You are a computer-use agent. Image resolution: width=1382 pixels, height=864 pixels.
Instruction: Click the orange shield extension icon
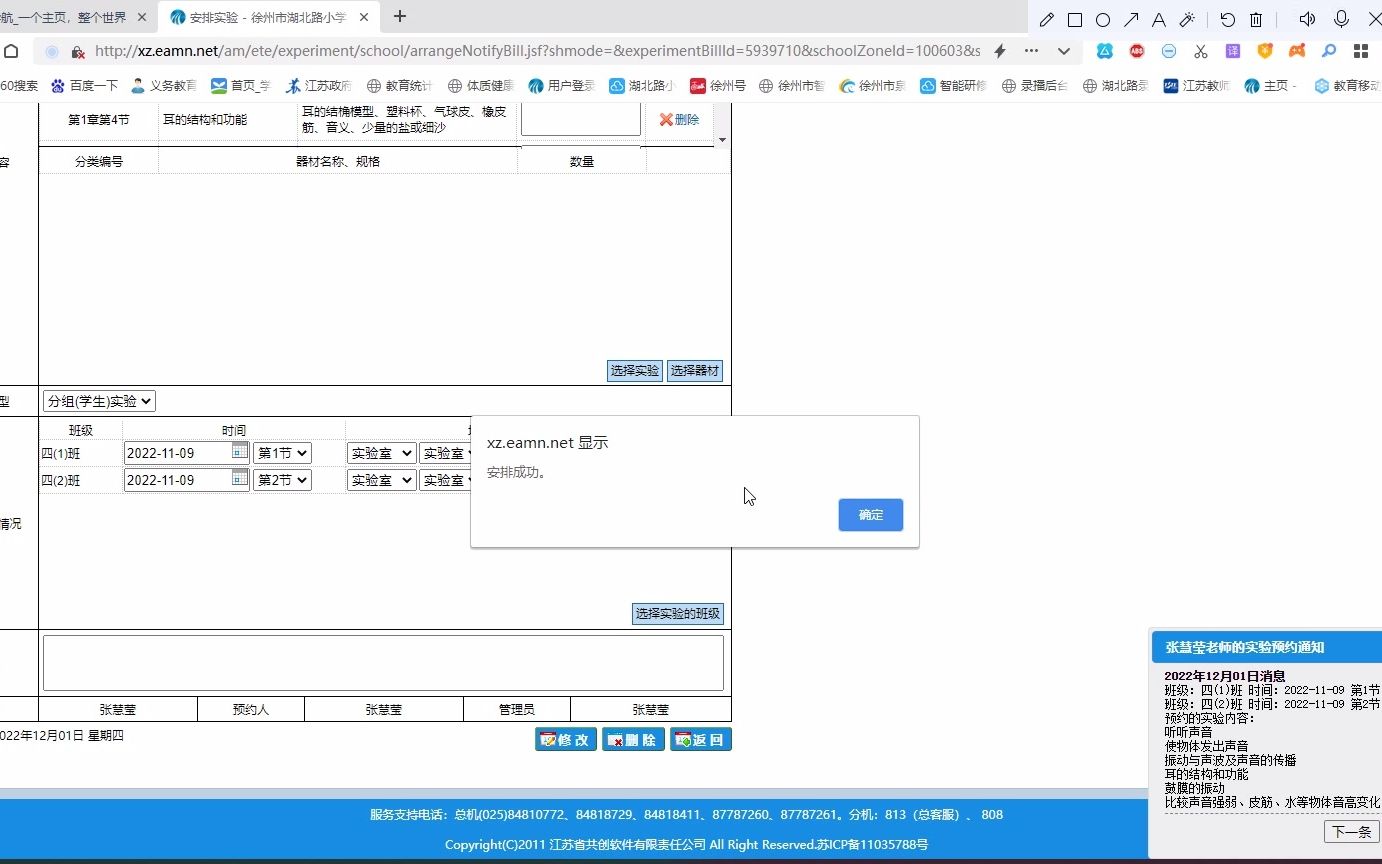[1265, 51]
